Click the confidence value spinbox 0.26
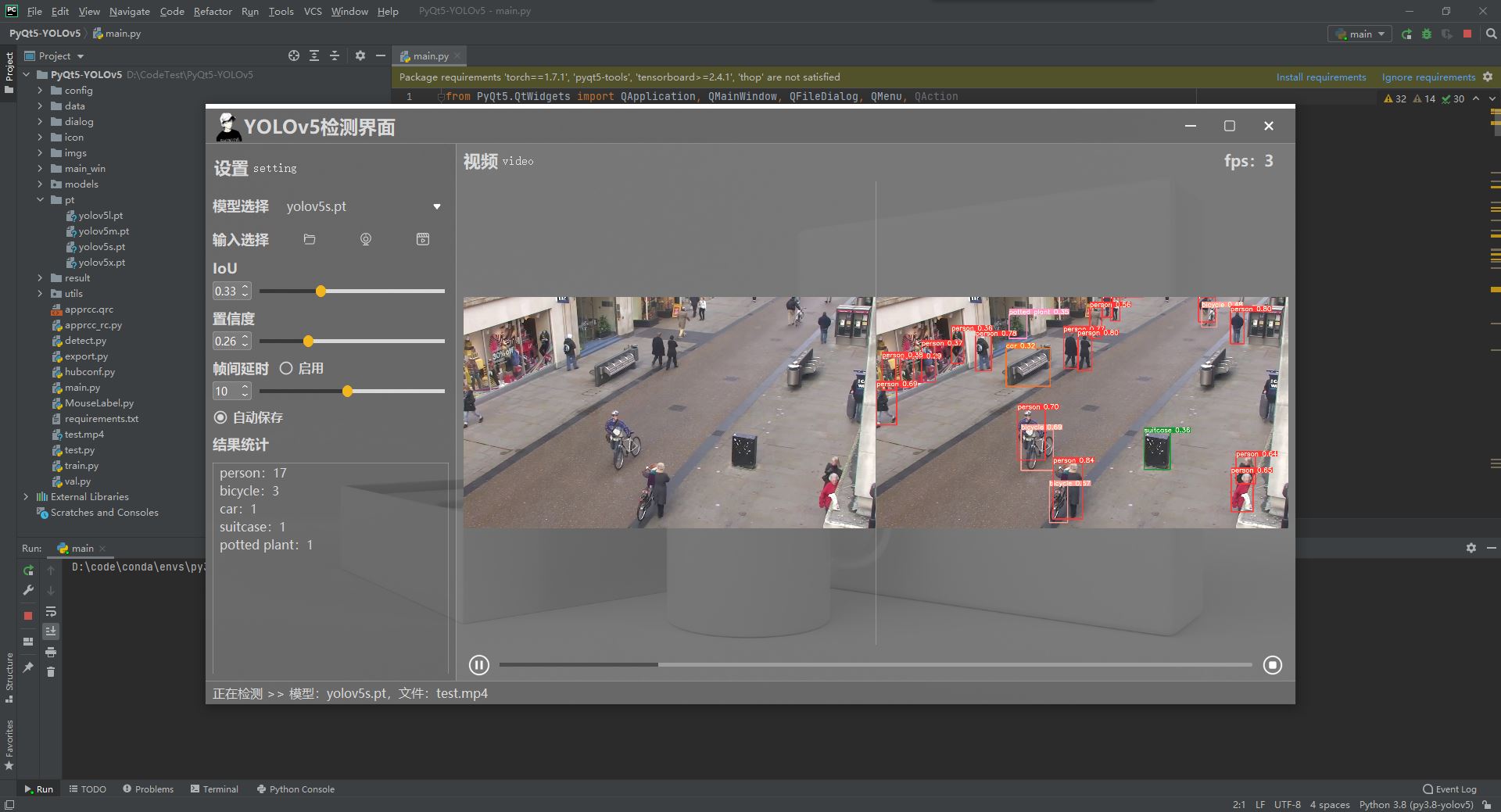The width and height of the screenshot is (1501, 812). tap(231, 341)
